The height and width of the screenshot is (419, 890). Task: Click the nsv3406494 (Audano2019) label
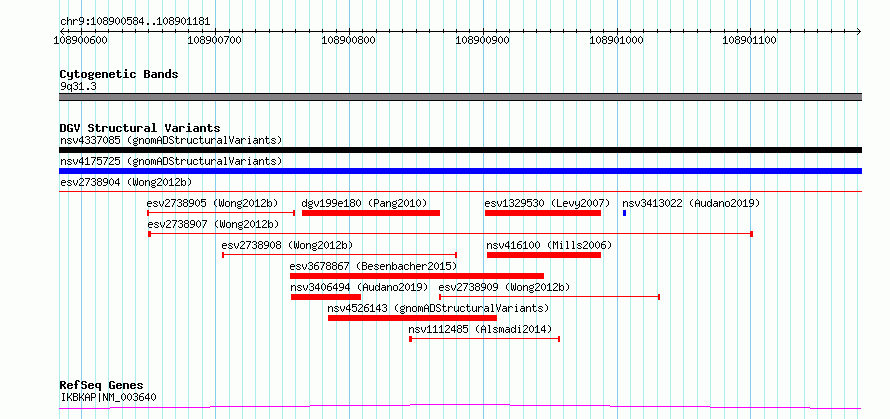click(359, 287)
